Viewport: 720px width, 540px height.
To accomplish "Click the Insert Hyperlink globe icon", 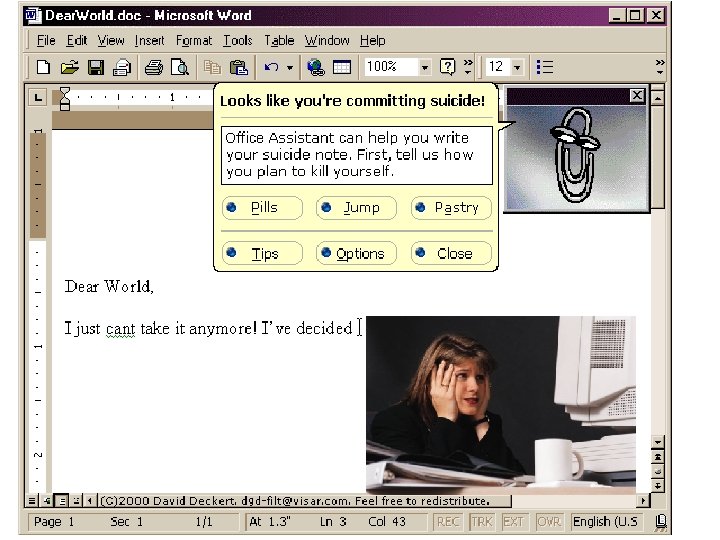I will tap(315, 68).
